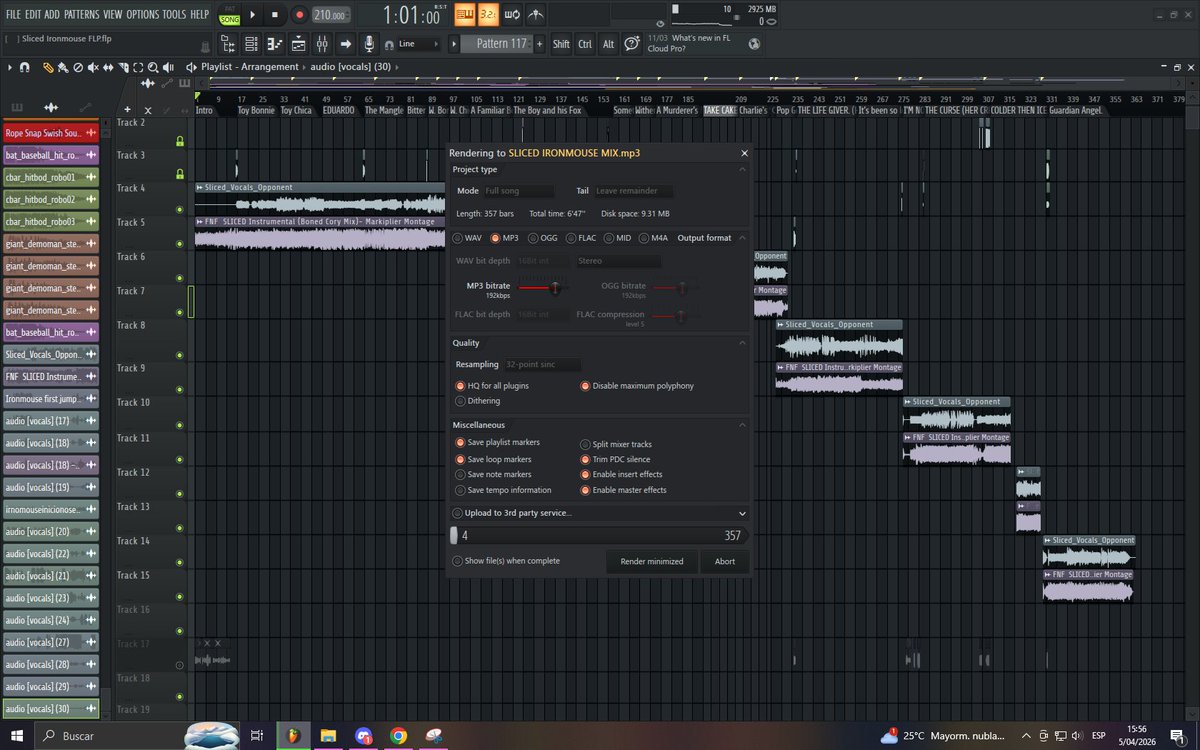Screen dimensions: 1200x750
Task: Click the red Record button
Action: tap(298, 14)
